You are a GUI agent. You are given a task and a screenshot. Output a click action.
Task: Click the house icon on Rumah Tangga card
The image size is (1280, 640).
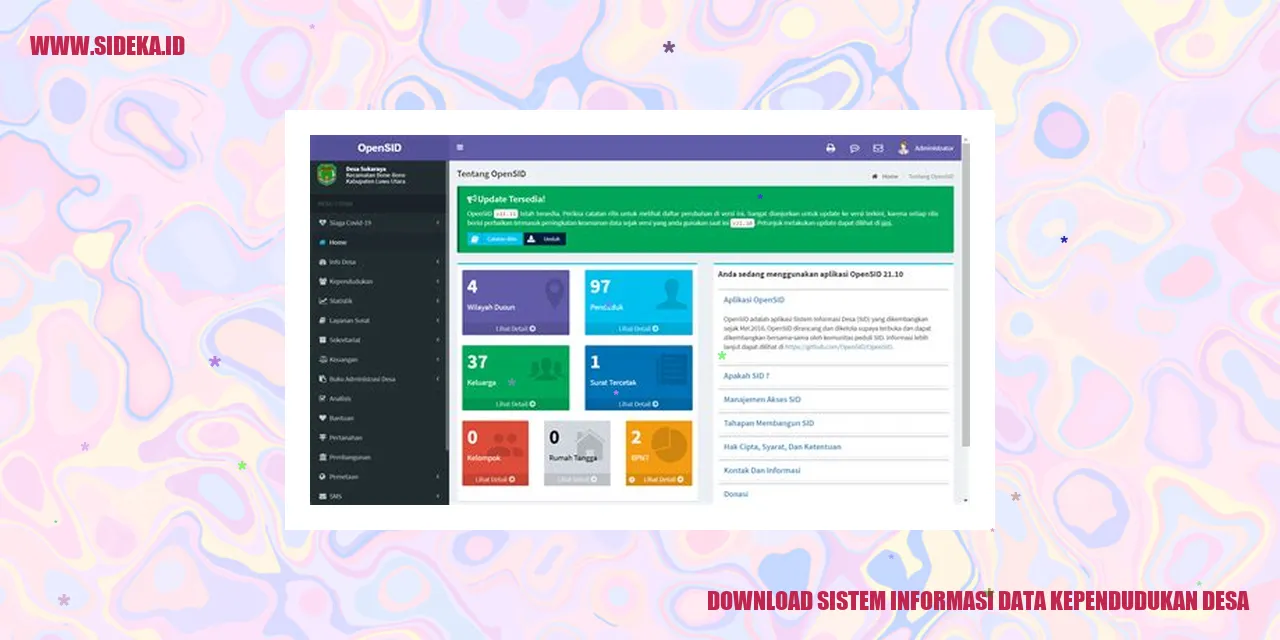pyautogui.click(x=590, y=444)
